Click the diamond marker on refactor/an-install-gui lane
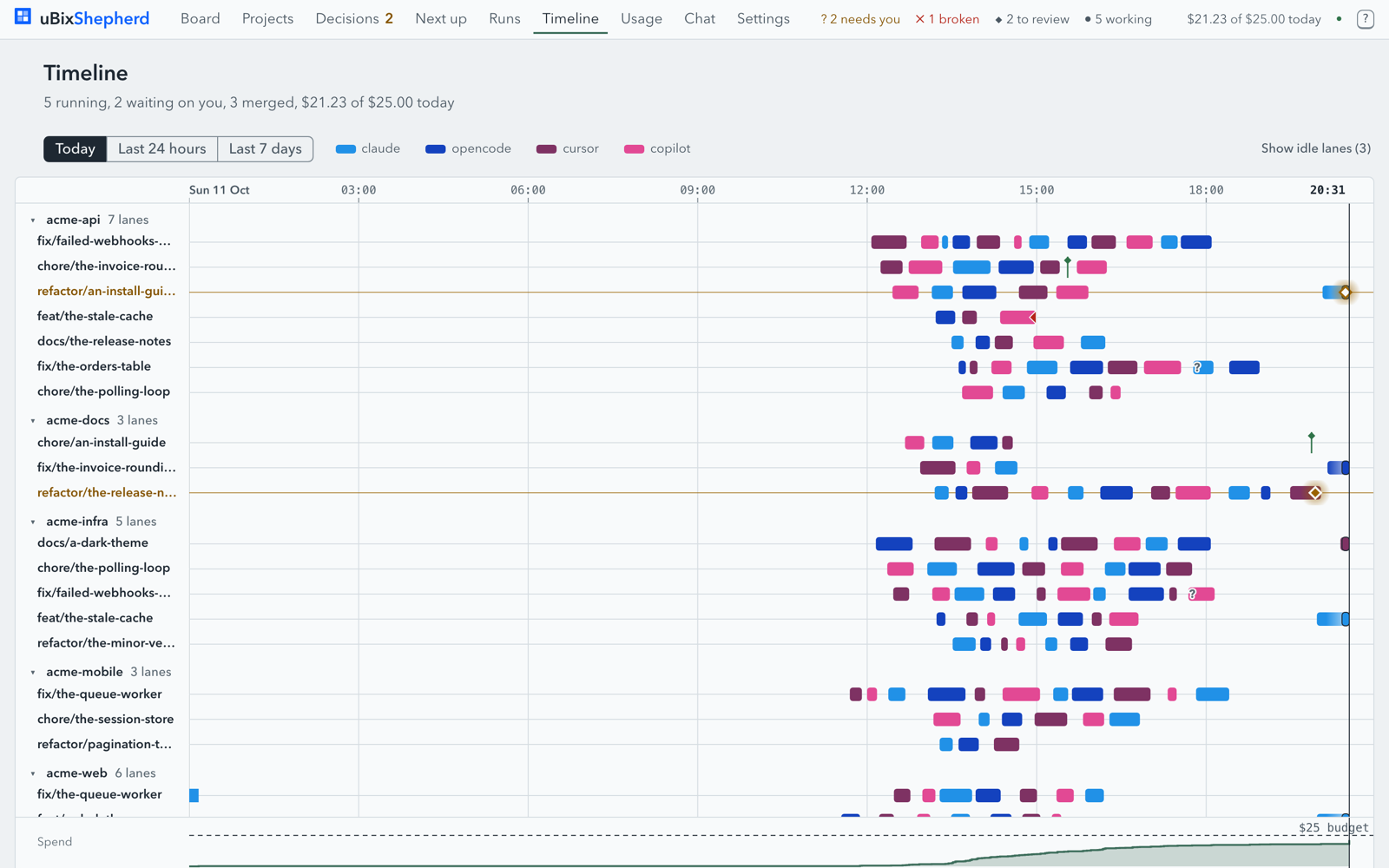Screen dimensions: 1389x868 pyautogui.click(x=1345, y=293)
